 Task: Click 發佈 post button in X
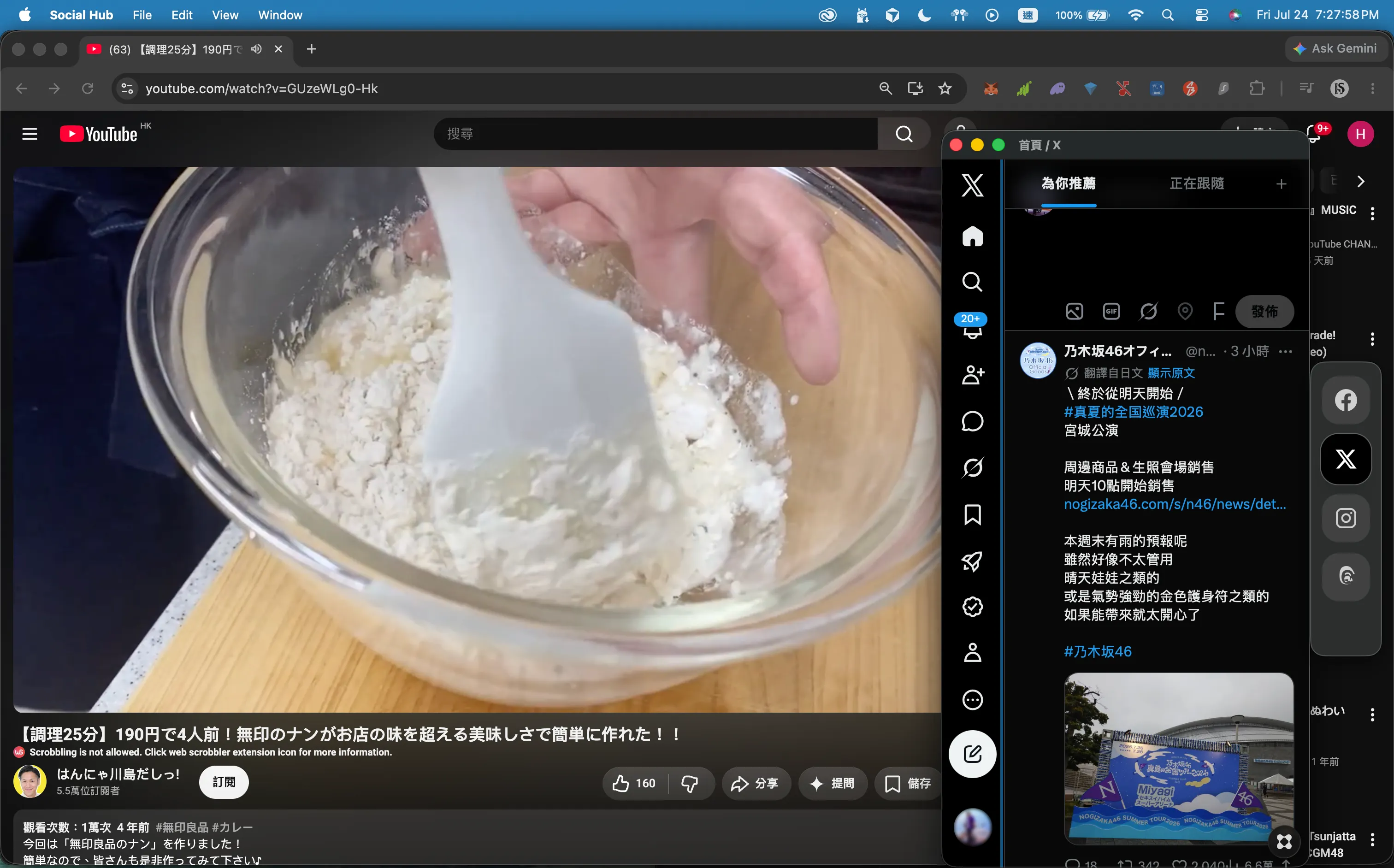pyautogui.click(x=1265, y=311)
